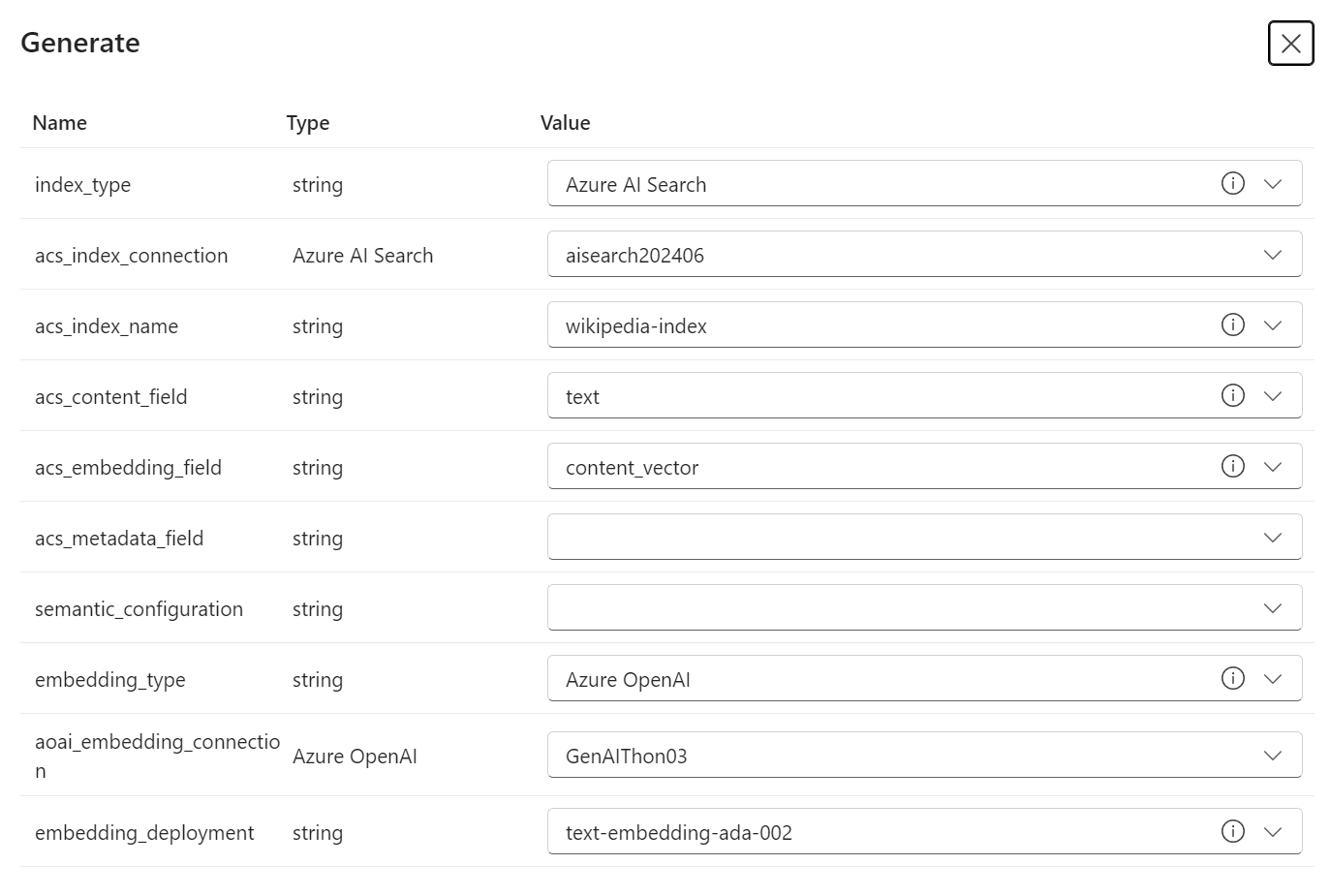Select the Generate dialog title
The height and width of the screenshot is (896, 1330).
80,43
